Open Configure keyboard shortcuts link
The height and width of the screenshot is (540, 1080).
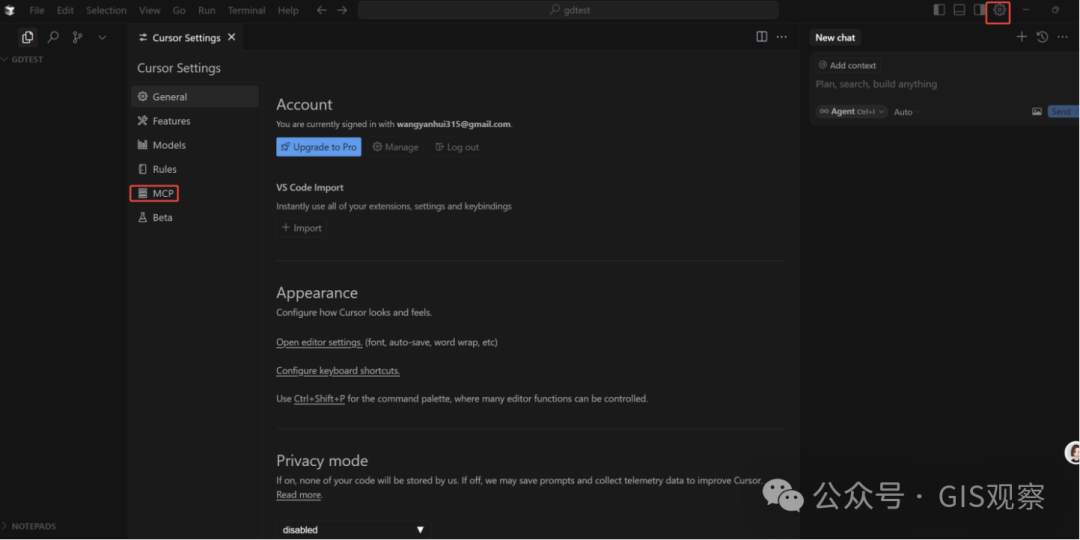click(x=338, y=371)
